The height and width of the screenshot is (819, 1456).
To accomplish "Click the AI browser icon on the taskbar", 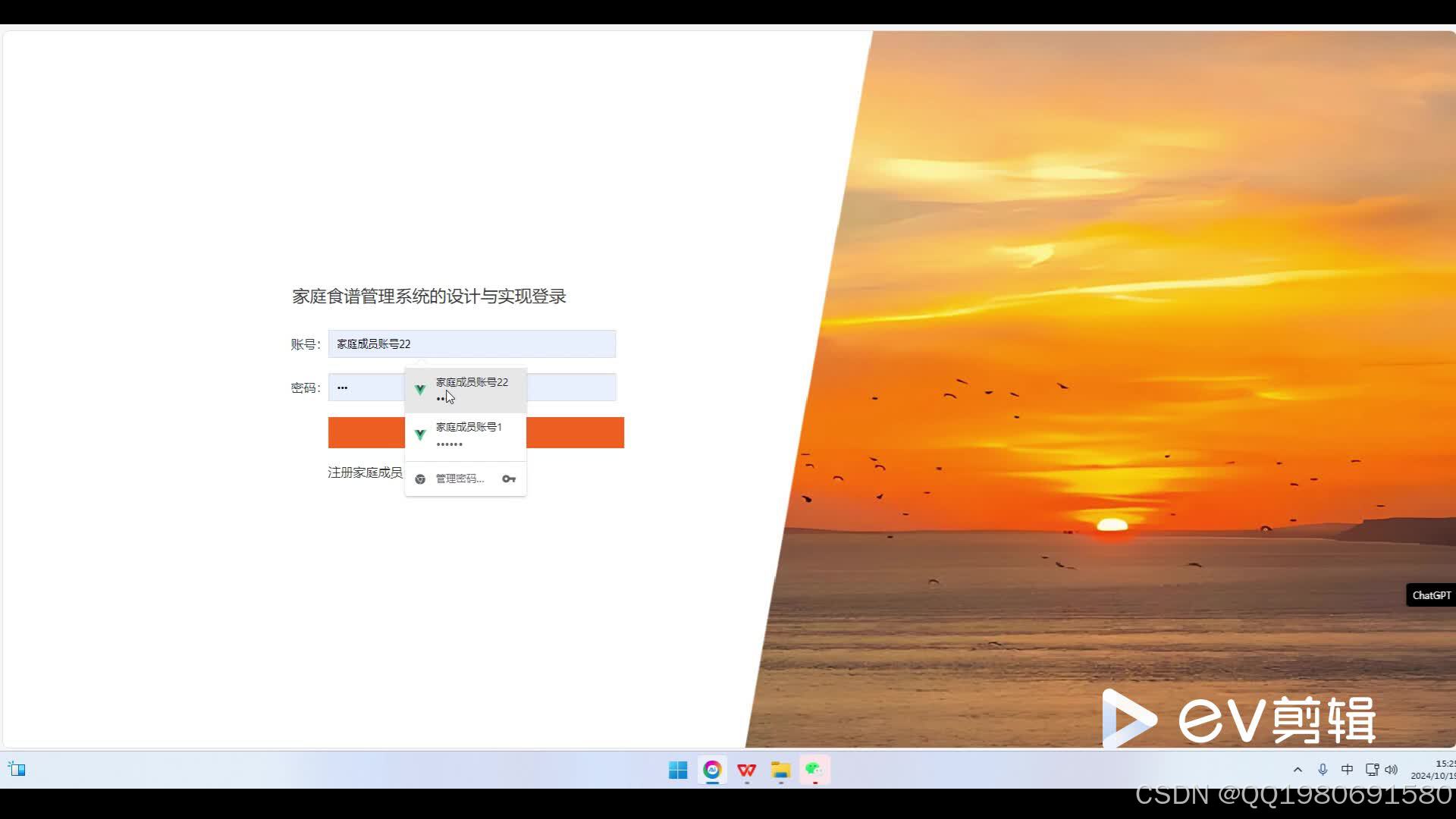I will click(x=712, y=770).
